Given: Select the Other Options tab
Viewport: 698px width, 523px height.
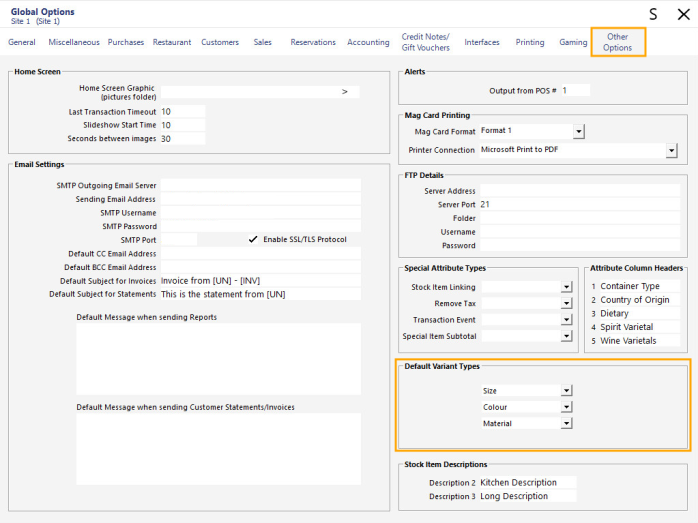Looking at the screenshot, I should [618, 42].
